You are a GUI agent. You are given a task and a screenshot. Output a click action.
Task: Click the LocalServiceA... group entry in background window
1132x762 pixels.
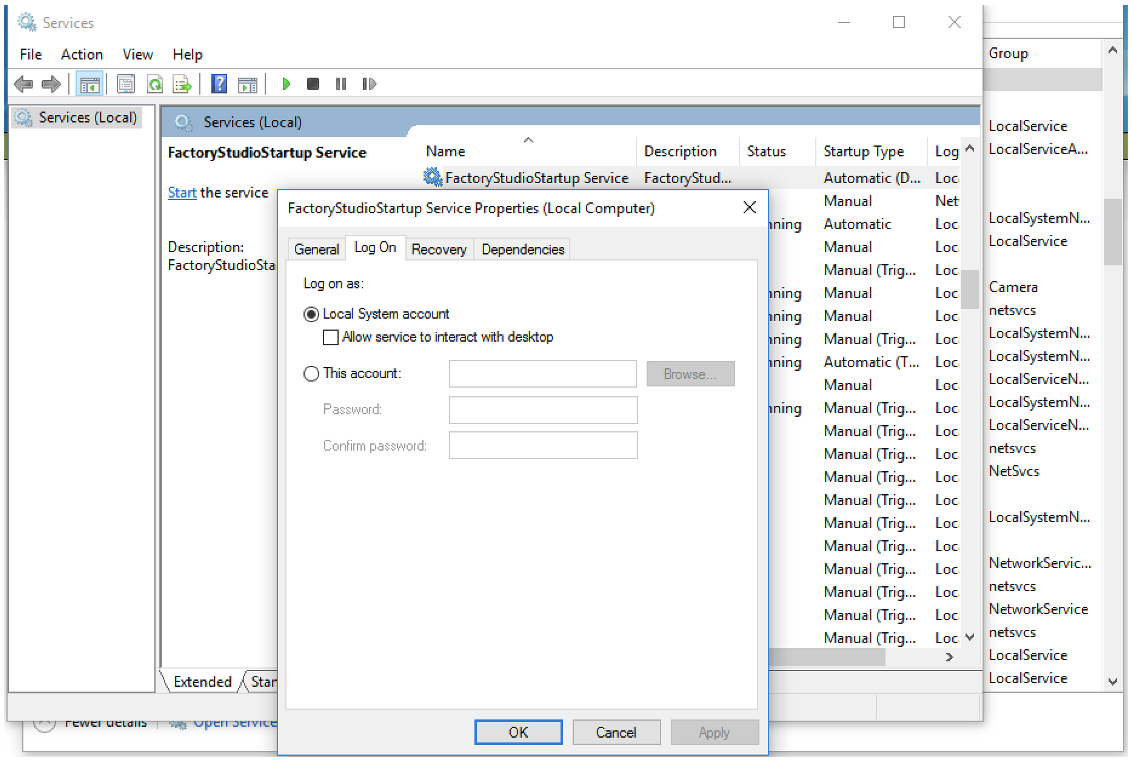pos(1038,149)
